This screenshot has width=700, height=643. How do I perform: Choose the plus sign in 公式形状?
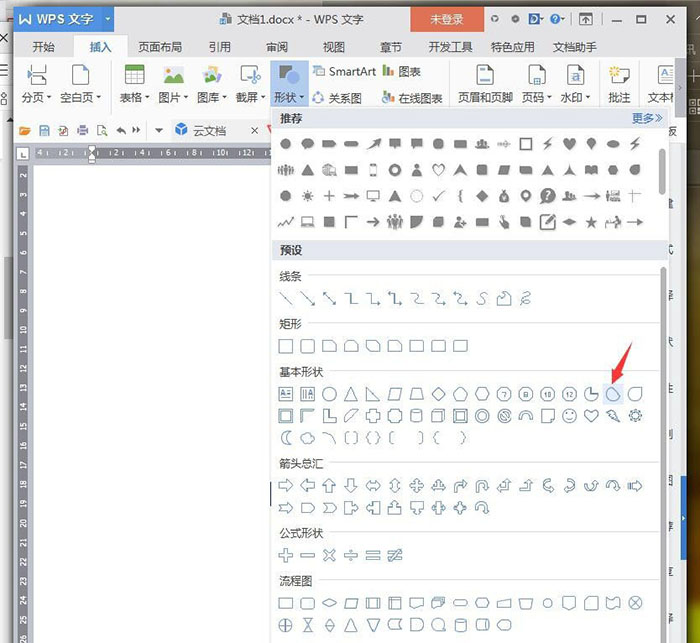coord(286,555)
